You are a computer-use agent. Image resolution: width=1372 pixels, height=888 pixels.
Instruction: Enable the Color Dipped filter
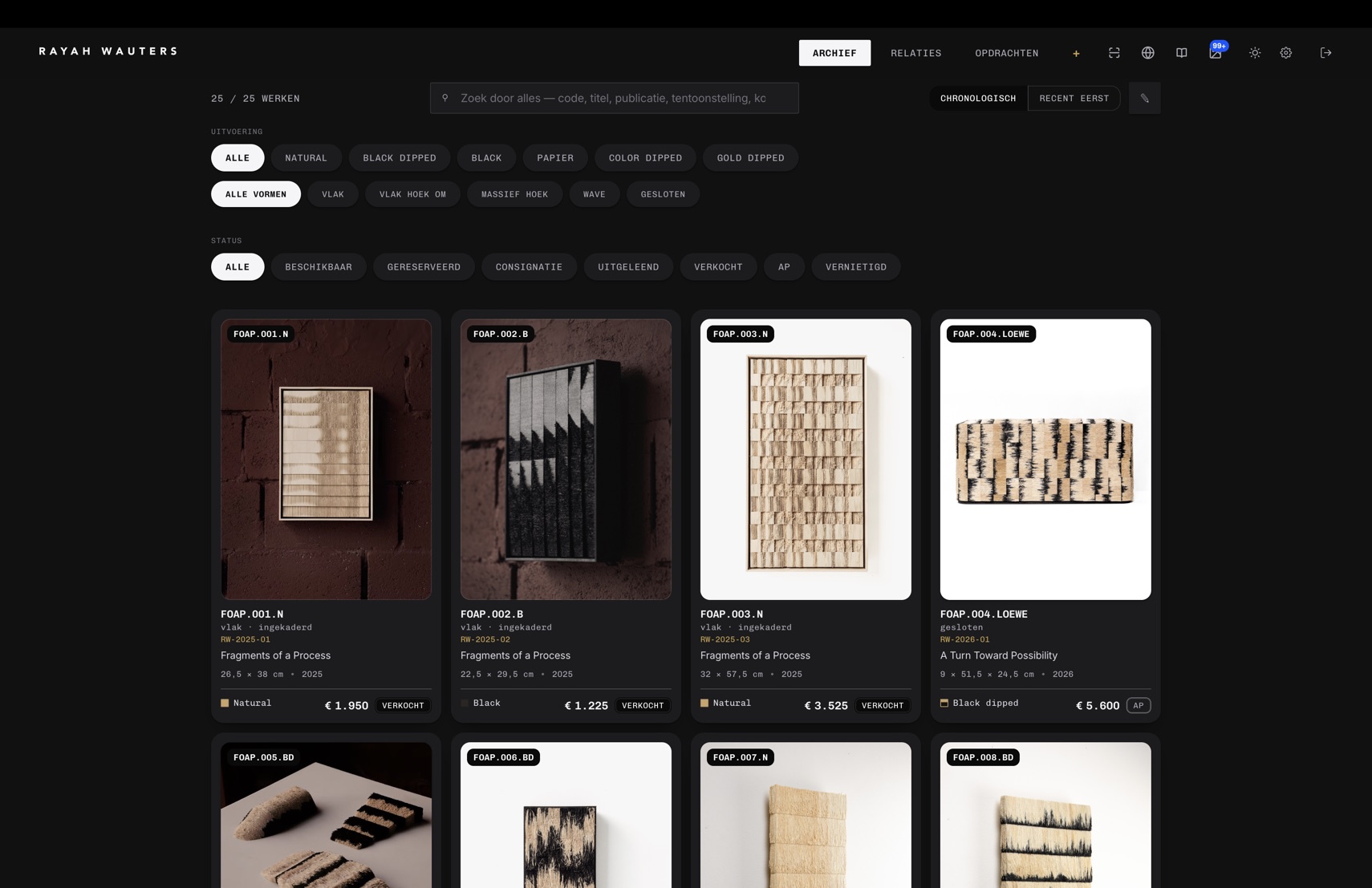[645, 158]
